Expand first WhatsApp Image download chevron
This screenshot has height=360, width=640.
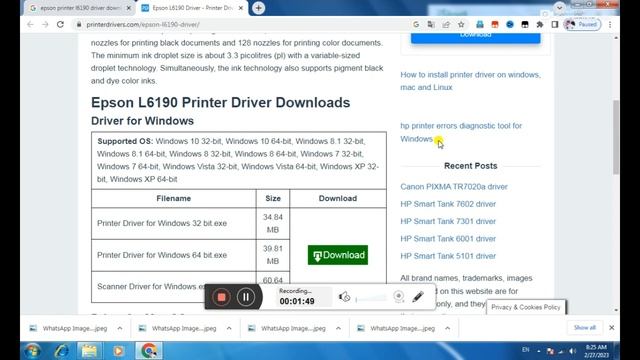coord(120,328)
